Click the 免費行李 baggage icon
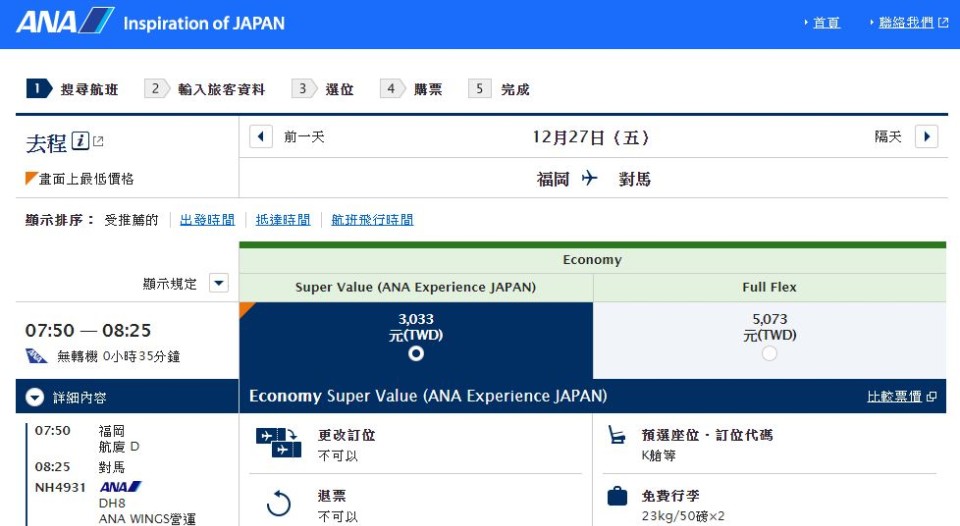 pos(617,496)
